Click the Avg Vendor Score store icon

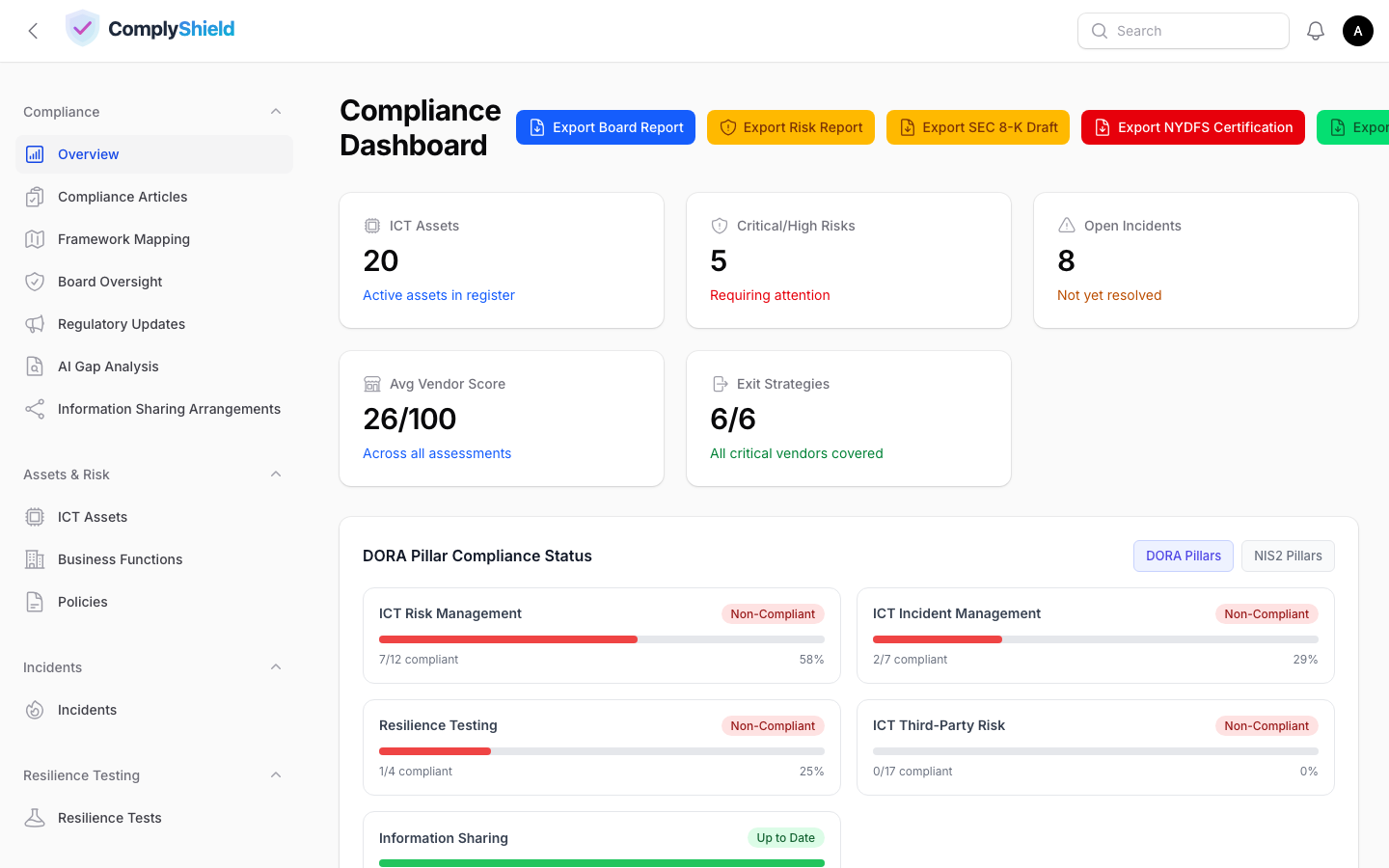[x=372, y=384]
